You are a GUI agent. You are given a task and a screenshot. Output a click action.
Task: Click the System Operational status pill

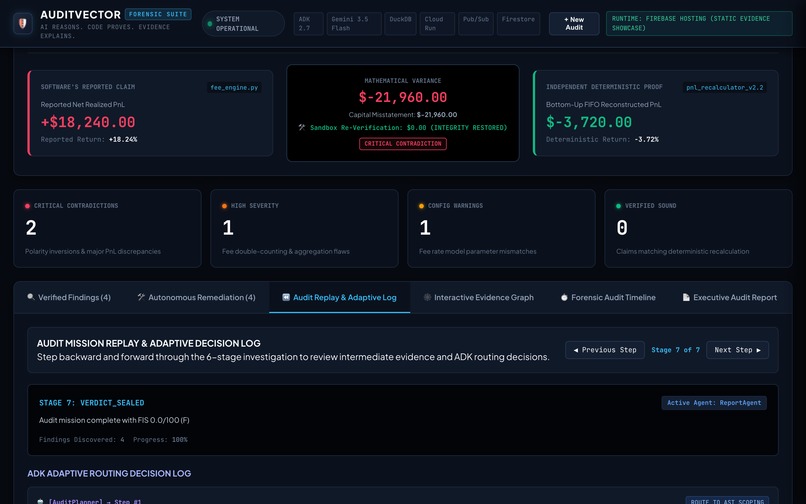(243, 24)
